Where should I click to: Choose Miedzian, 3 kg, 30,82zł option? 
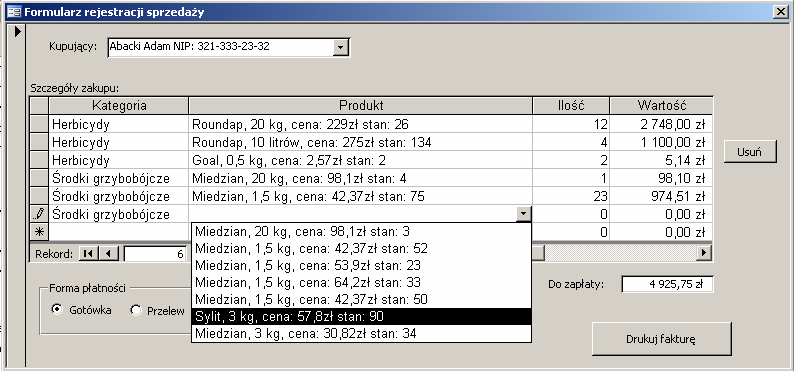362,333
